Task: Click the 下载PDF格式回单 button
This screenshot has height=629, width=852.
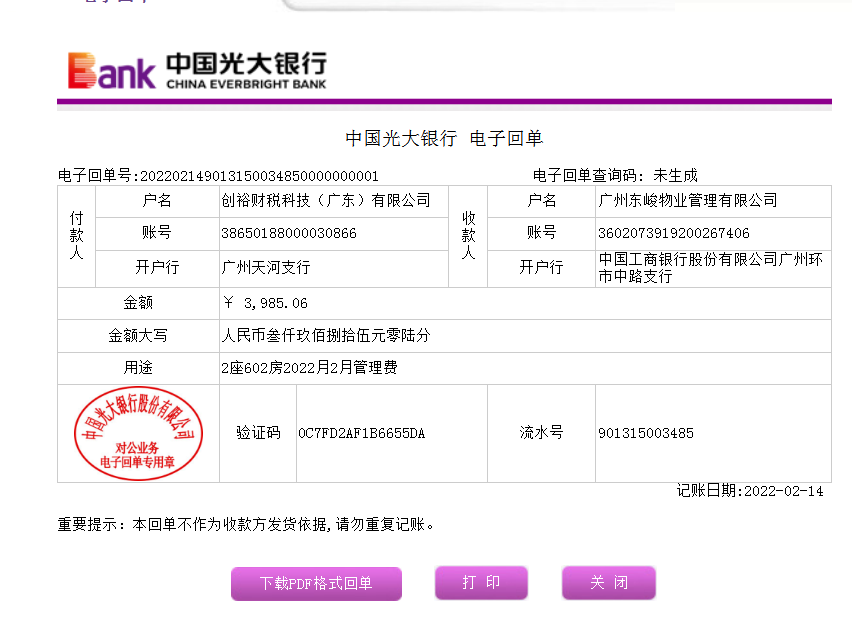Action: point(316,584)
